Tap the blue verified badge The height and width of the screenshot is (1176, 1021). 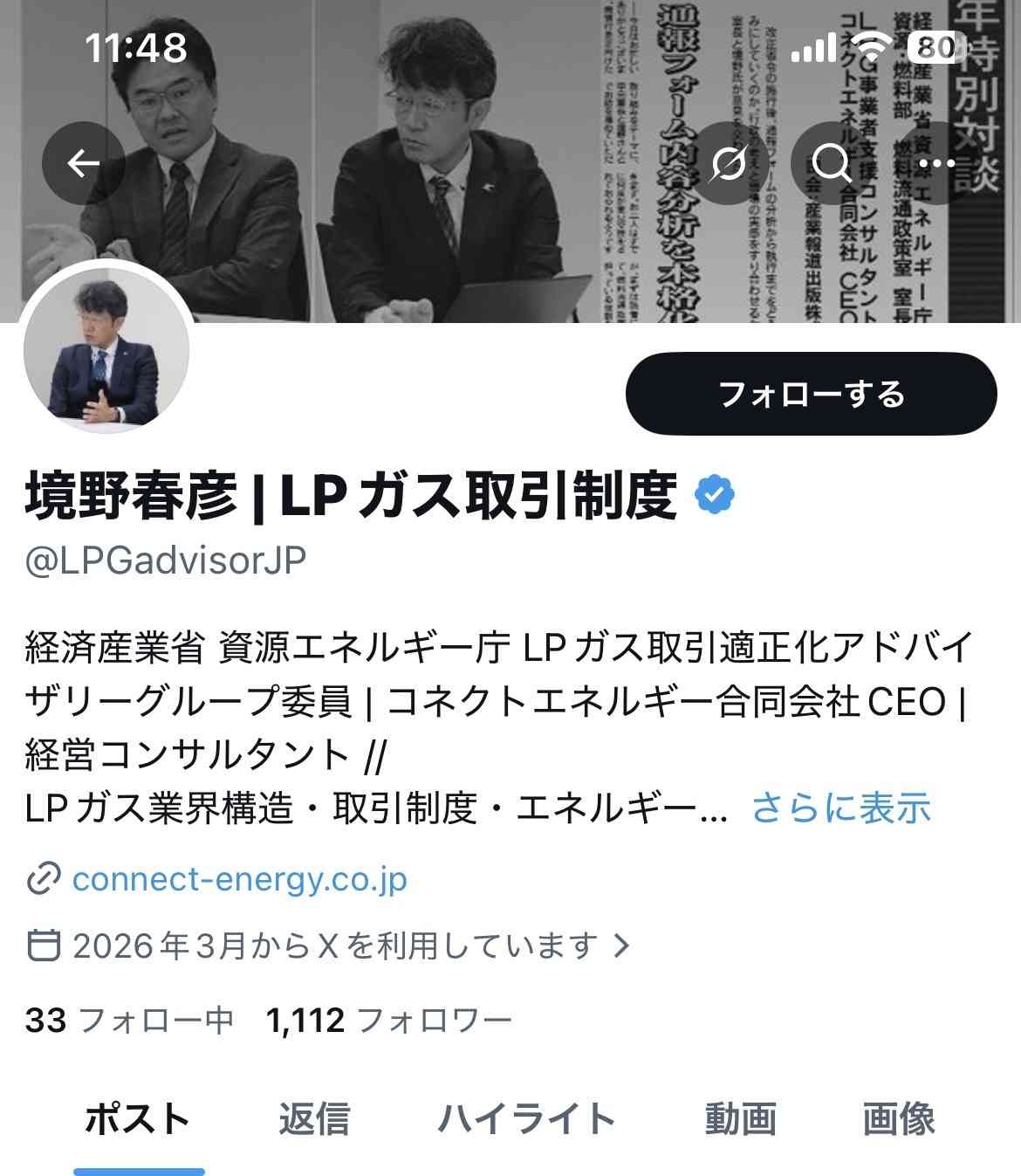pos(715,495)
